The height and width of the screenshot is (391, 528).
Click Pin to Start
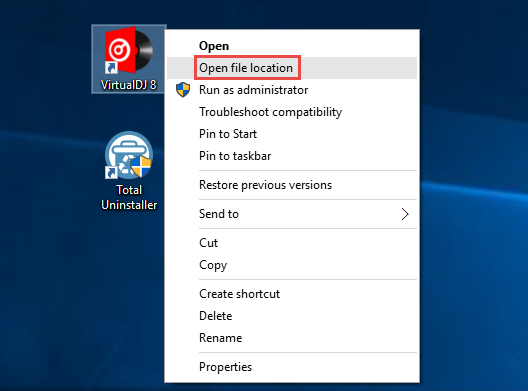[292, 134]
